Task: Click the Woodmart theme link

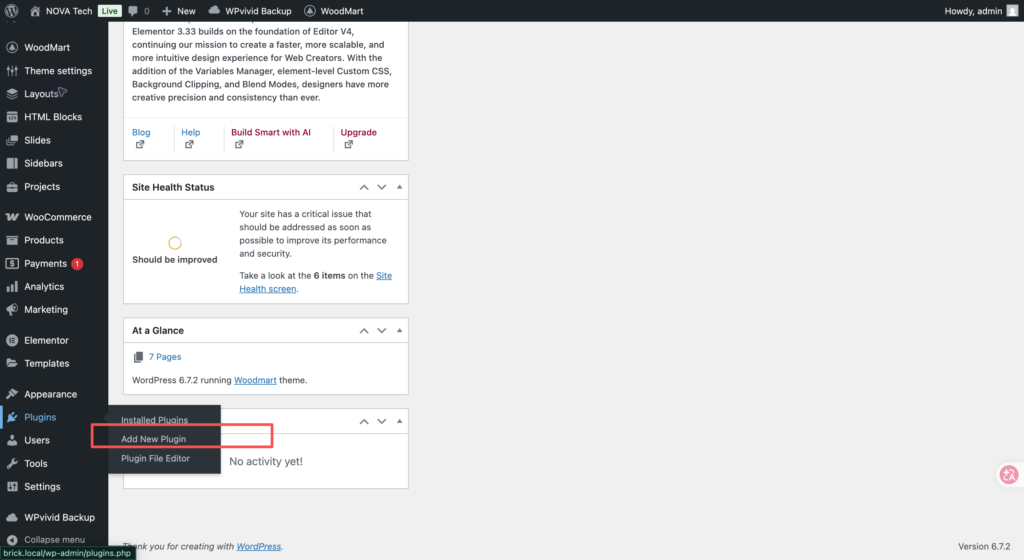Action: (255, 380)
